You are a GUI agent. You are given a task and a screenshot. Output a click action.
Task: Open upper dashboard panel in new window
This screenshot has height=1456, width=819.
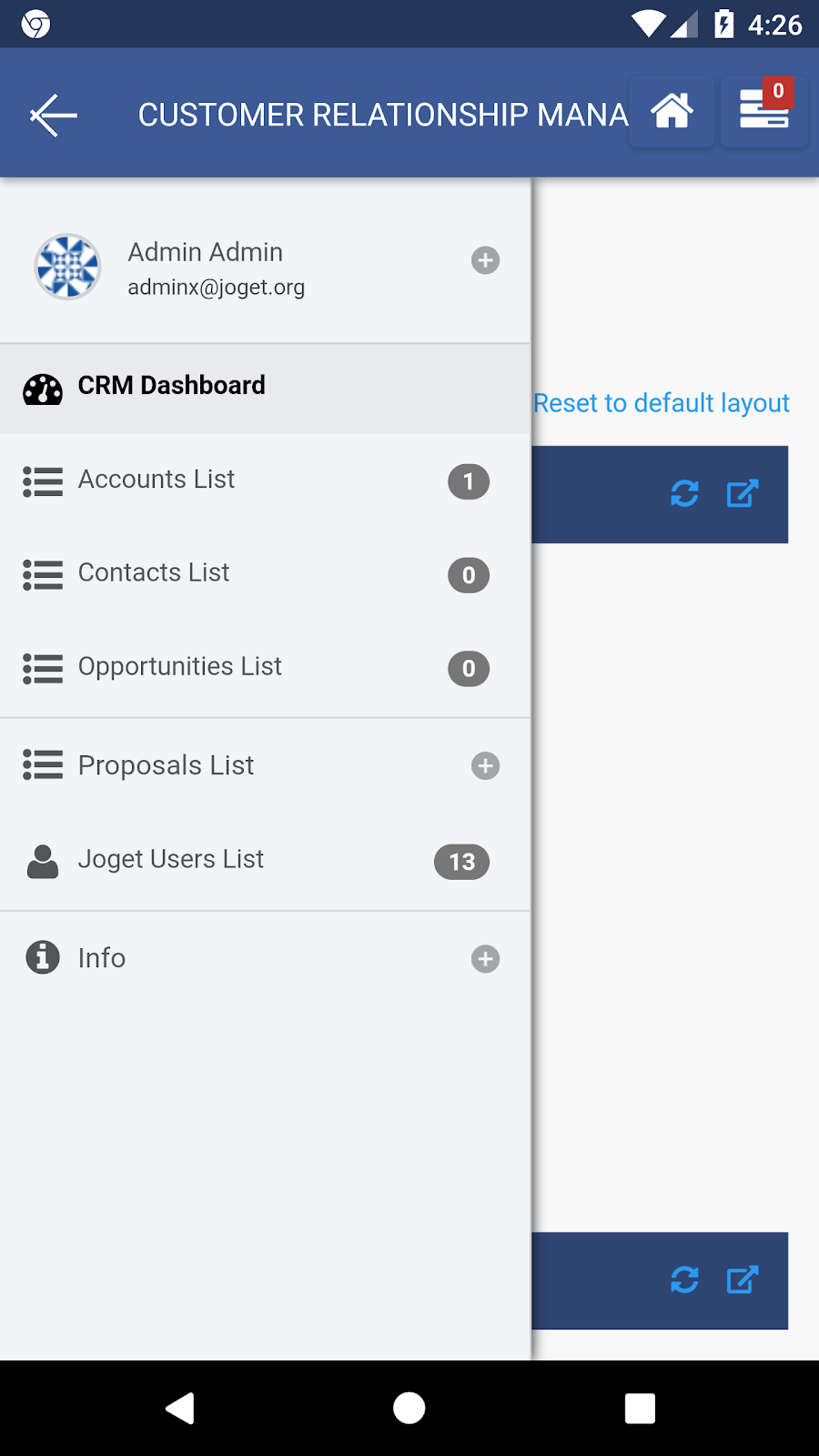[743, 494]
